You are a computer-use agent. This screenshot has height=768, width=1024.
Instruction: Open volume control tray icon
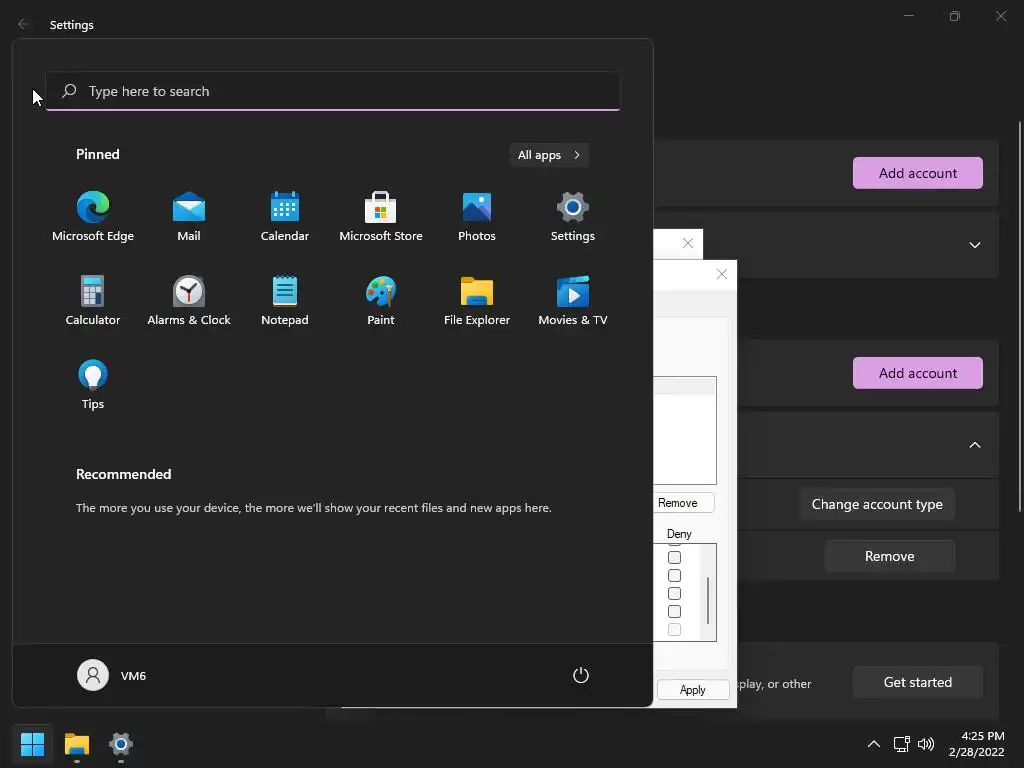point(926,744)
